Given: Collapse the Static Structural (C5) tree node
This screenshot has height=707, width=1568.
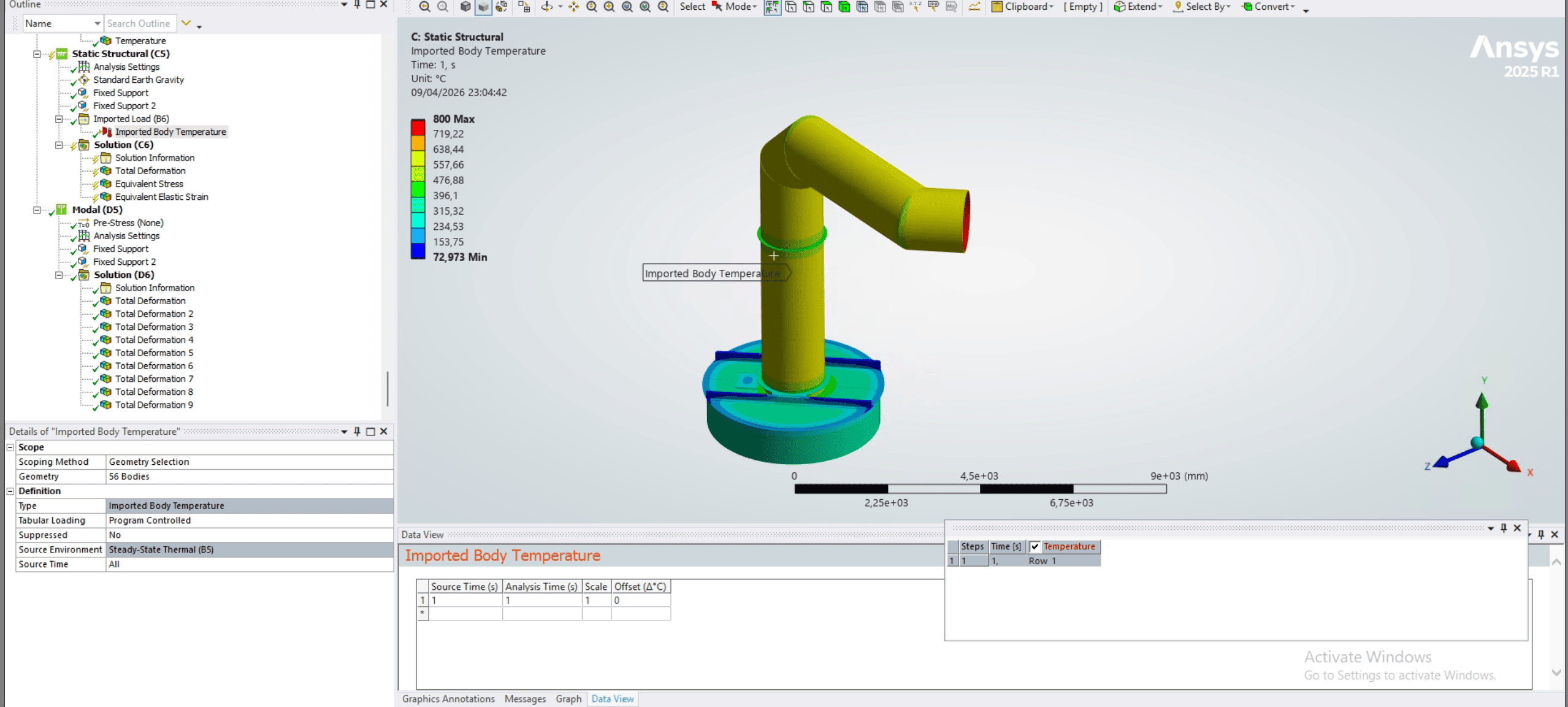Looking at the screenshot, I should point(37,54).
